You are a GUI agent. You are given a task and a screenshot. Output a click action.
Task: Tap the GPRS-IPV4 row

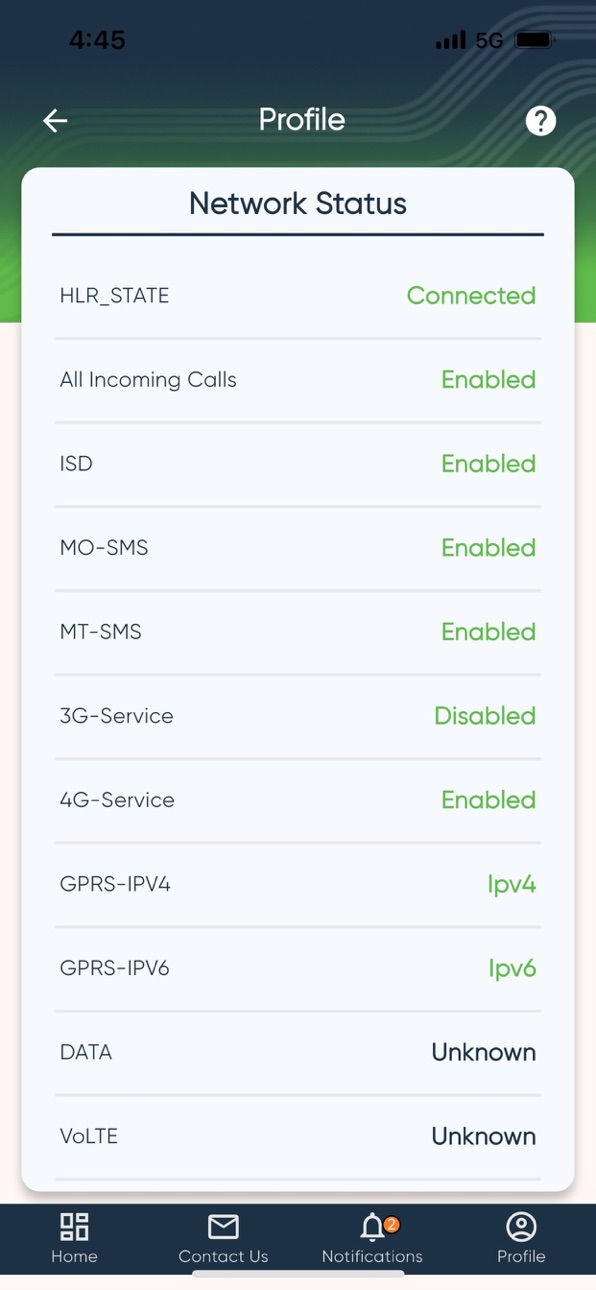298,884
